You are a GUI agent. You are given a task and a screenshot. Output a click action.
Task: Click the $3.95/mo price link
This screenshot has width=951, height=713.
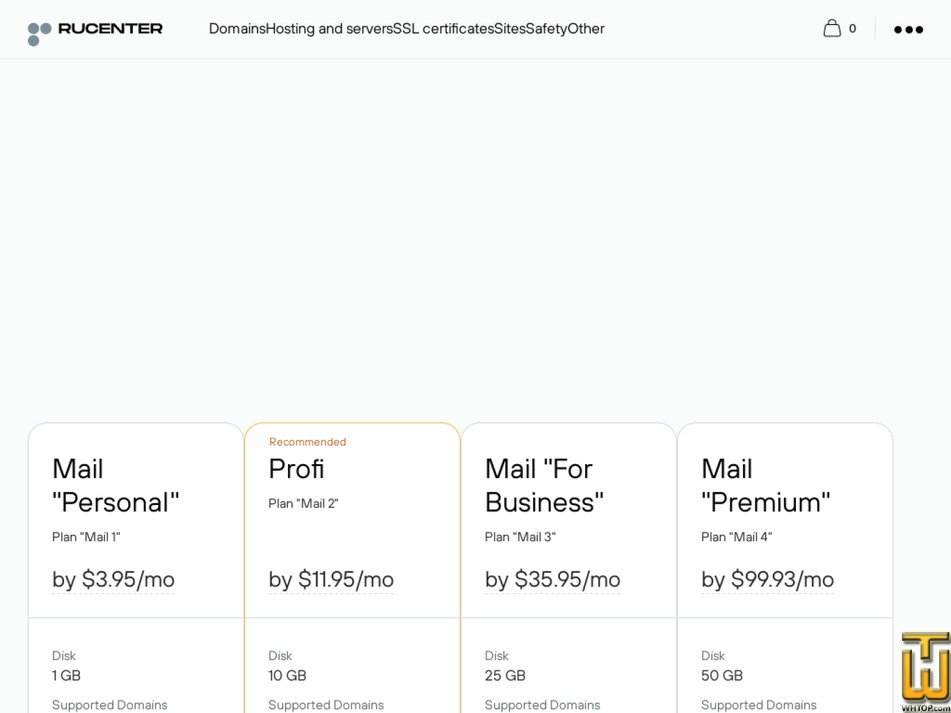[x=113, y=579]
